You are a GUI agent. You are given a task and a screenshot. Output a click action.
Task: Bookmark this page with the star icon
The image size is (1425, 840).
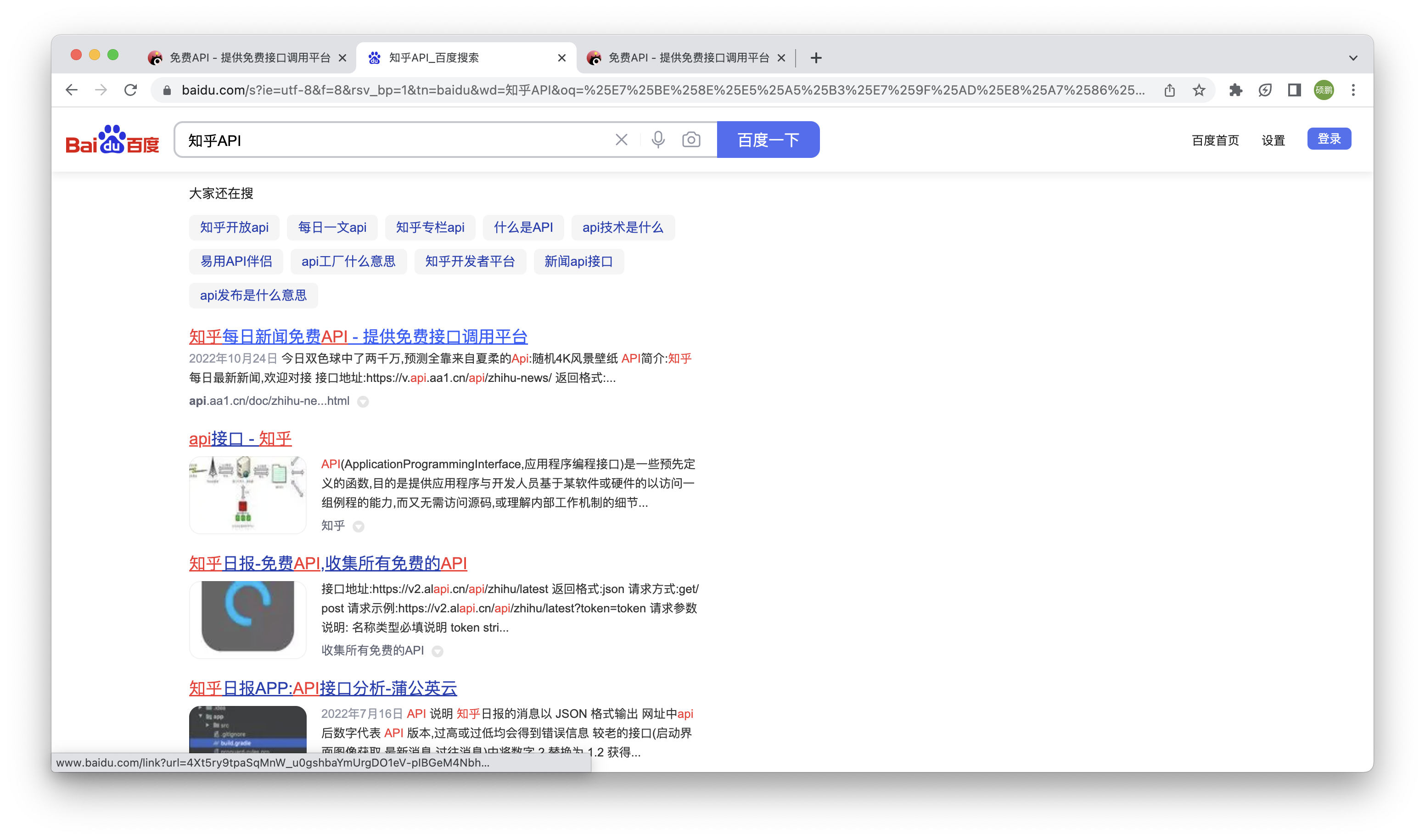(1199, 90)
